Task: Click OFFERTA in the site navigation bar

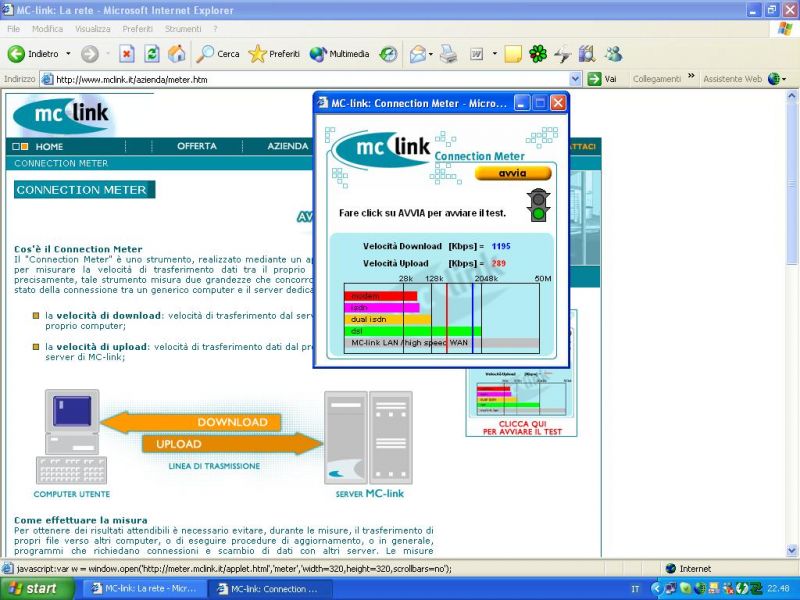Action: point(197,146)
